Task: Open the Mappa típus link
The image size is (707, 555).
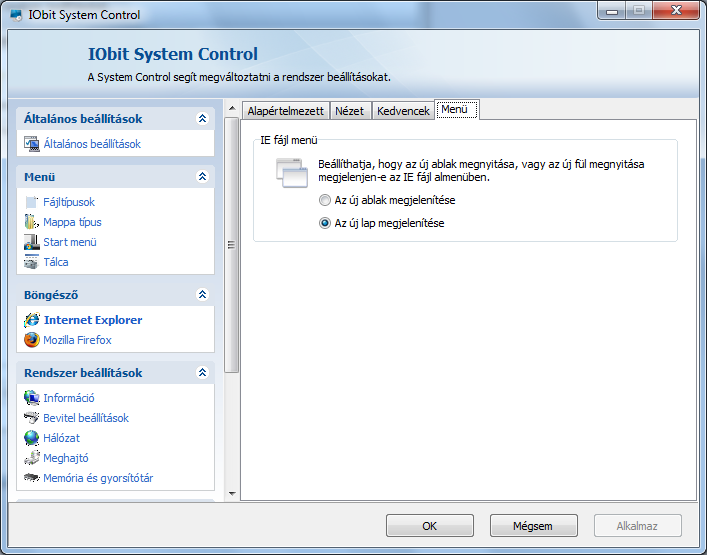Action: coord(72,222)
